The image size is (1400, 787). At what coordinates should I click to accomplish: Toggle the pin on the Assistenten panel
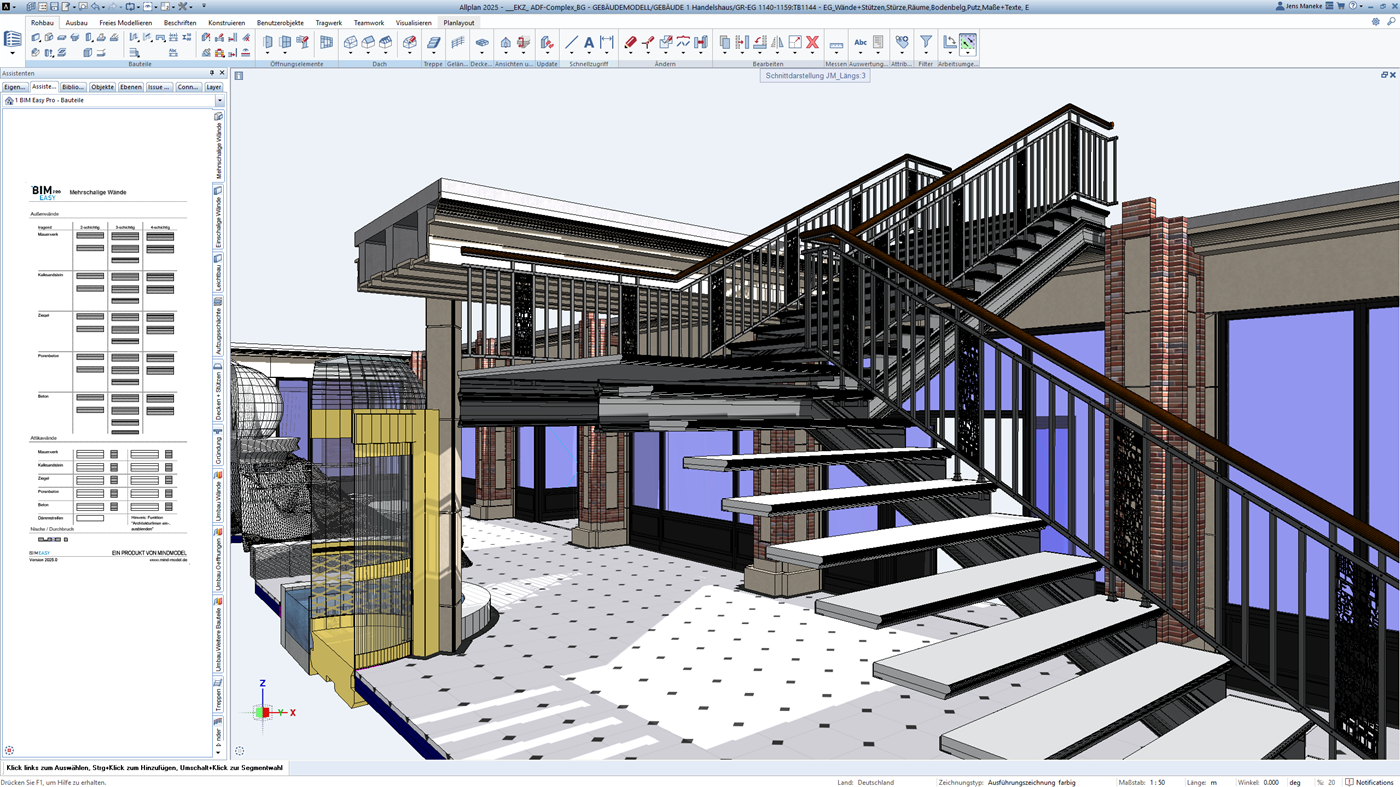(211, 73)
